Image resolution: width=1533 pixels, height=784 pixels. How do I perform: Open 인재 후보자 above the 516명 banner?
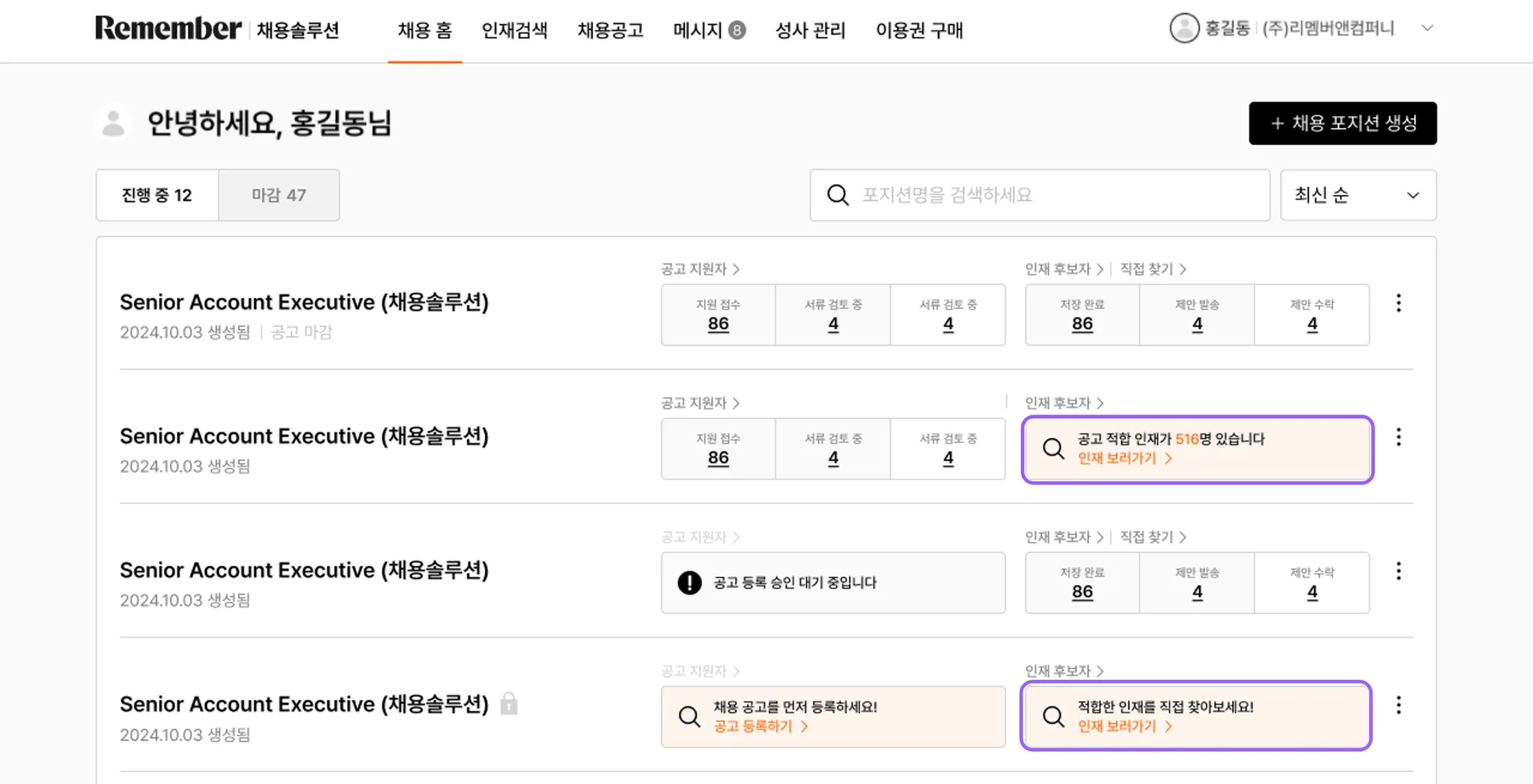(1064, 402)
